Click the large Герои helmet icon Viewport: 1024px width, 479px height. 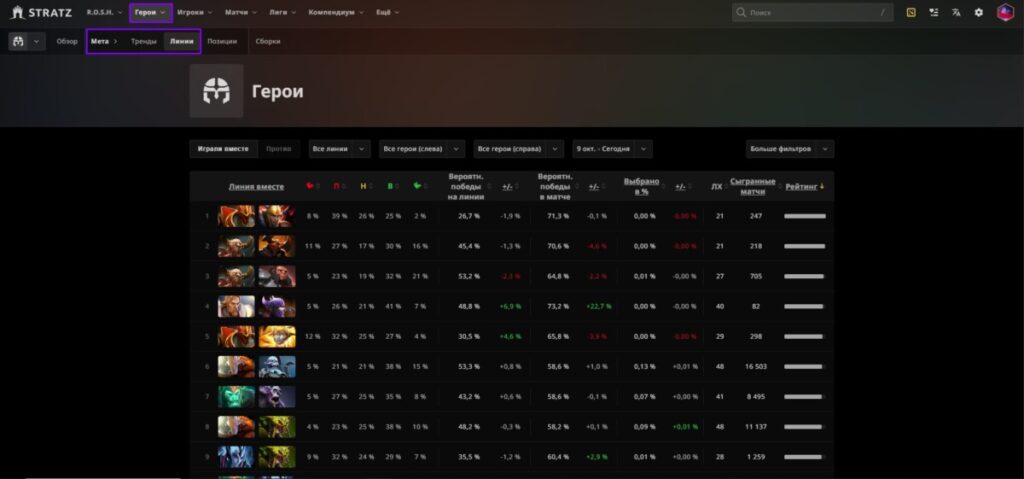[x=216, y=91]
